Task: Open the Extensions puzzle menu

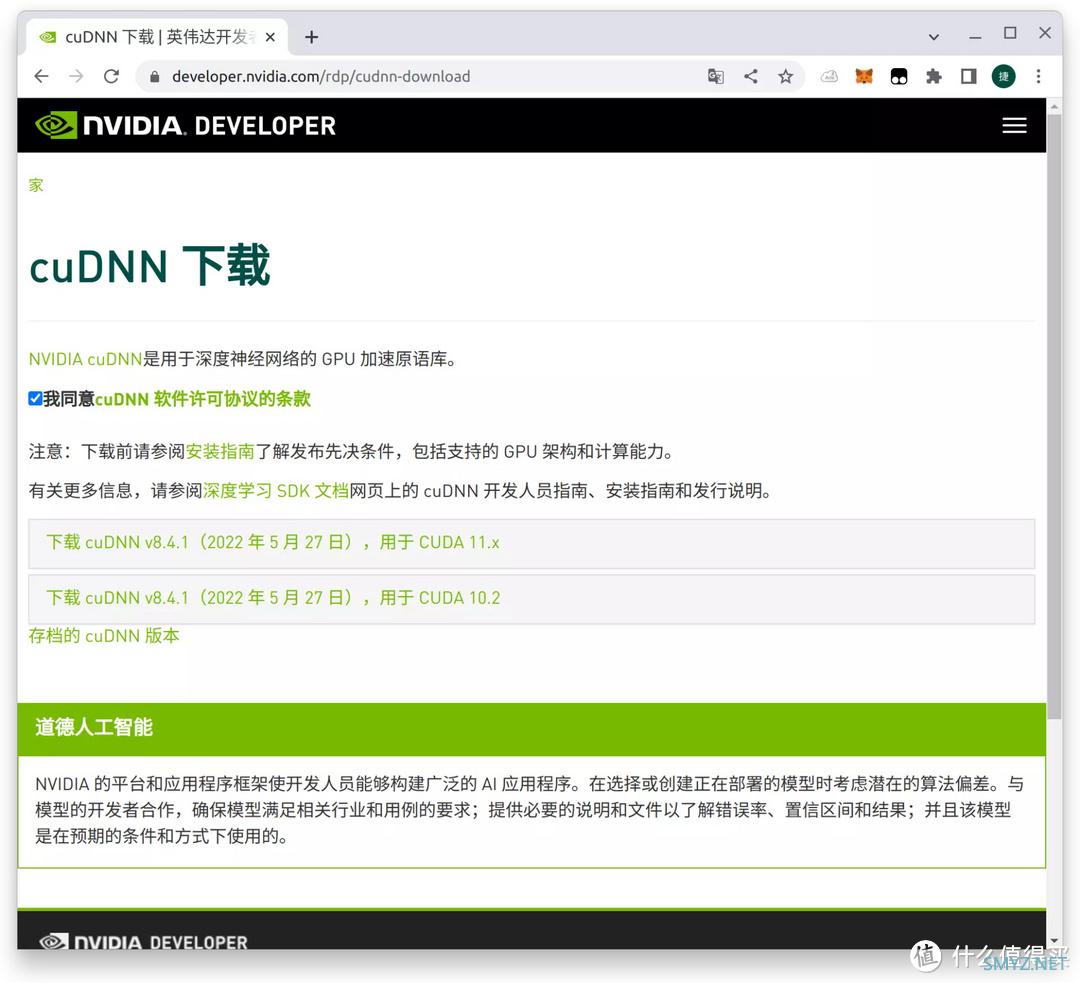Action: coord(934,76)
